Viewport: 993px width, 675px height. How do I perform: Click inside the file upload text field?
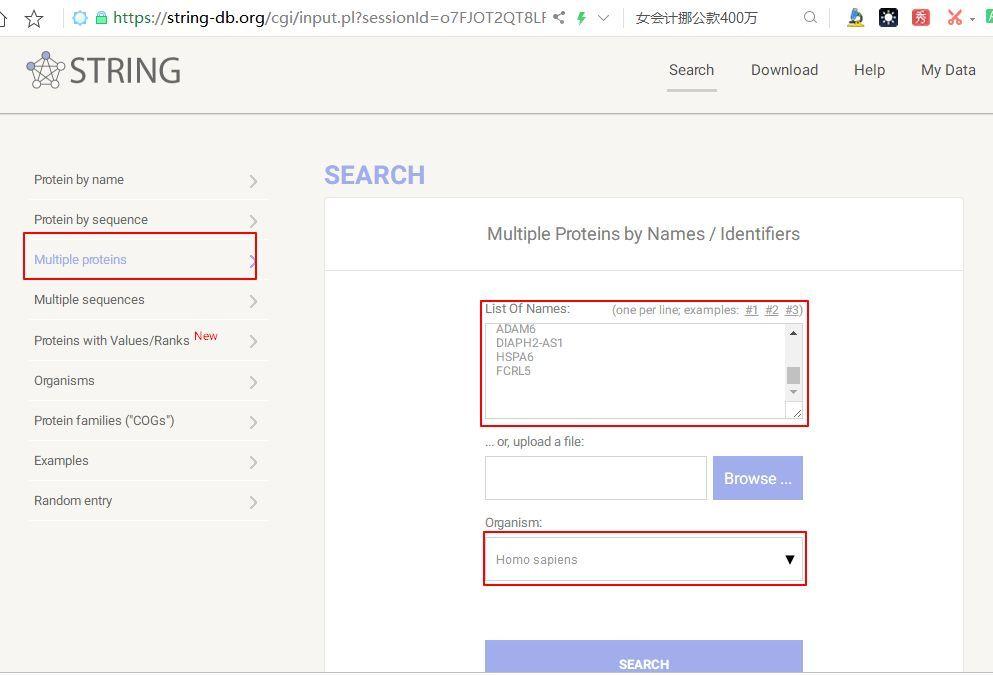coord(595,478)
